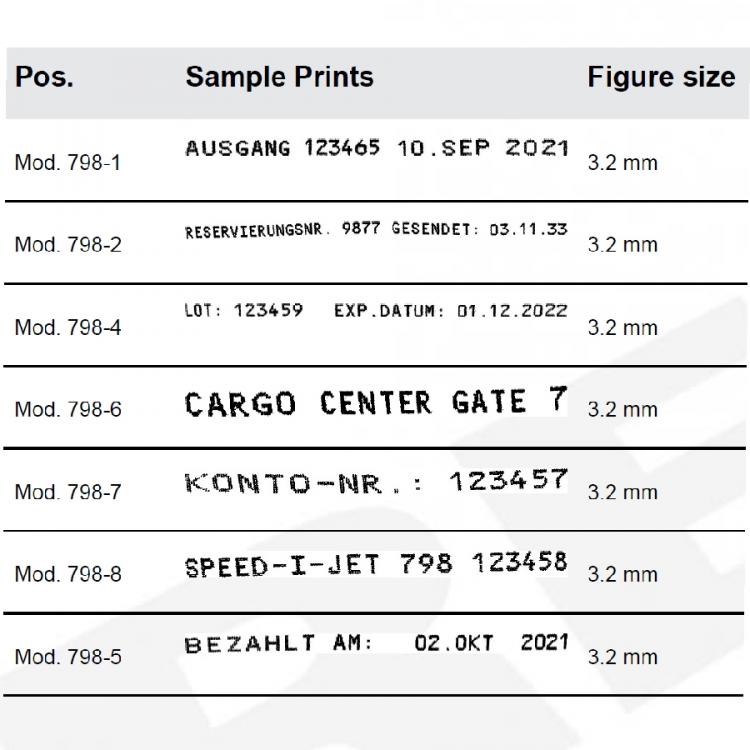Select the Mod. 798-2 row label

(x=68, y=245)
